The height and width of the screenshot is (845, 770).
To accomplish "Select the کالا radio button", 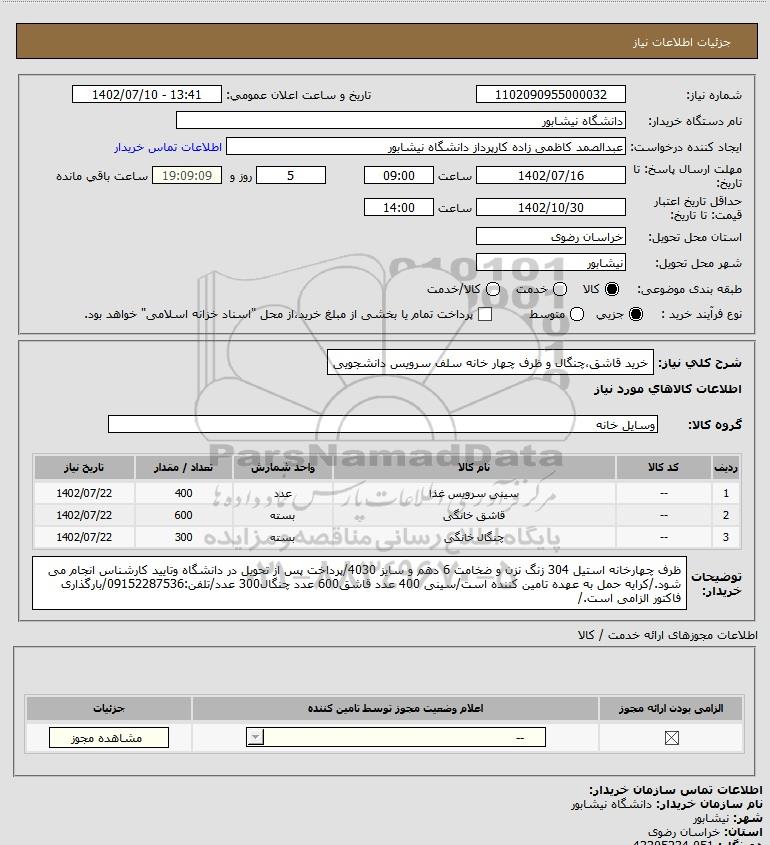I will [612, 289].
